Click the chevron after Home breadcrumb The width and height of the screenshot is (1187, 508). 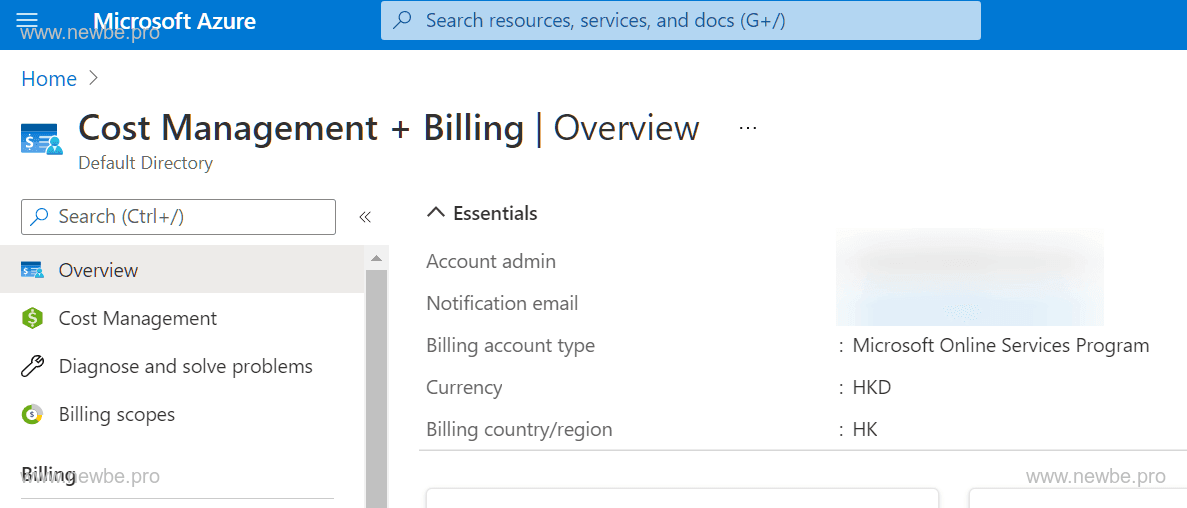[94, 78]
